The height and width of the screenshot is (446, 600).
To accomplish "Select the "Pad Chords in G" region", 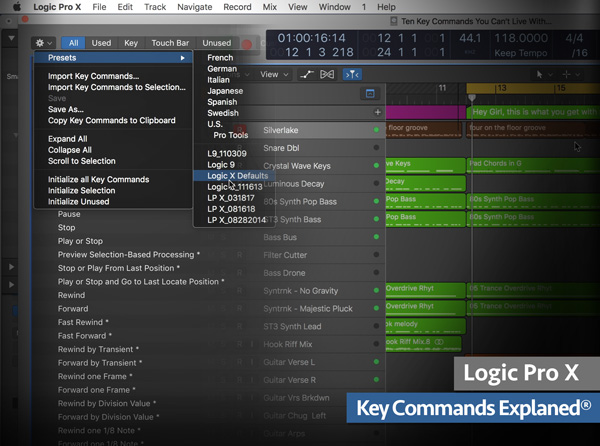I will 533,166.
